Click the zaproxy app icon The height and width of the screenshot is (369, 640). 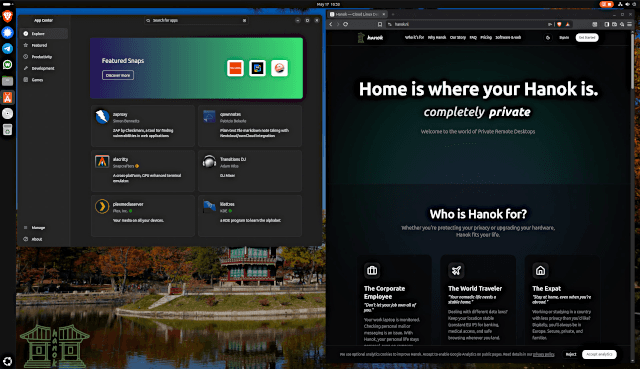pyautogui.click(x=102, y=117)
